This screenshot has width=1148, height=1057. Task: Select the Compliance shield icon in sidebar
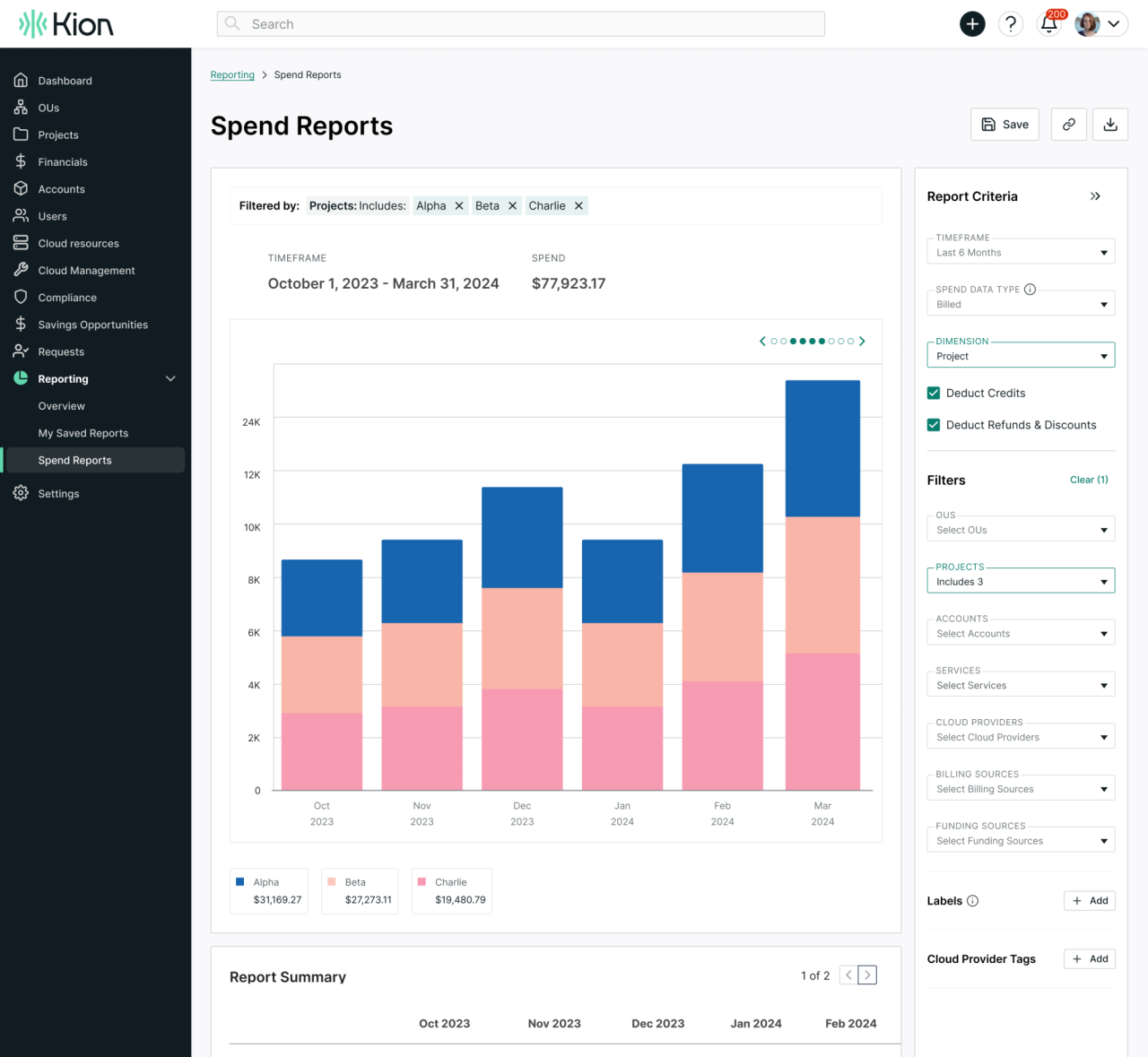point(21,297)
